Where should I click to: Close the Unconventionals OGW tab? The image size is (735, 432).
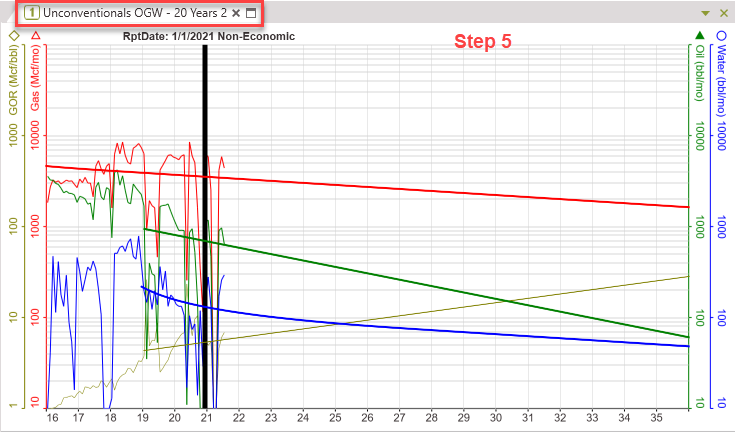pyautogui.click(x=236, y=13)
